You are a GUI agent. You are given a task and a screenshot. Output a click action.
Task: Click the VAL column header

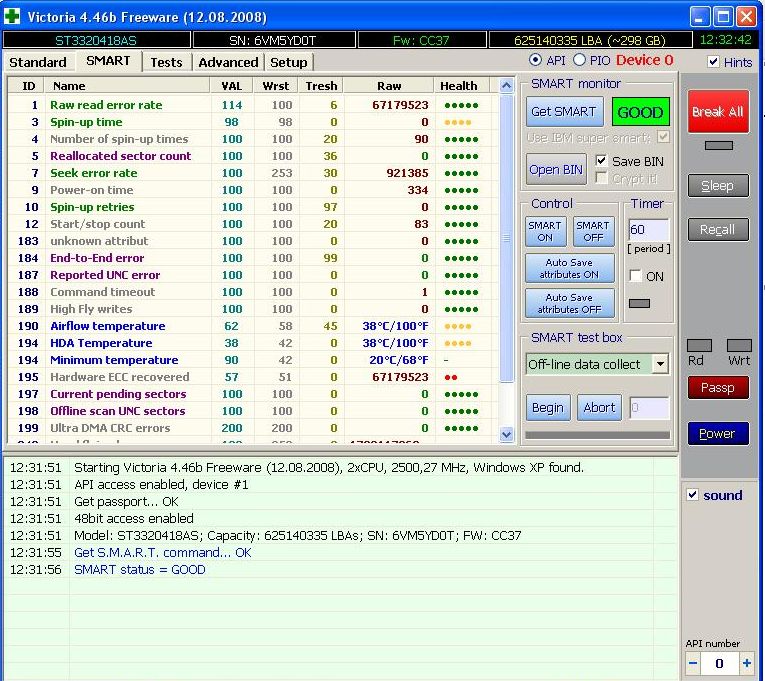coord(232,86)
